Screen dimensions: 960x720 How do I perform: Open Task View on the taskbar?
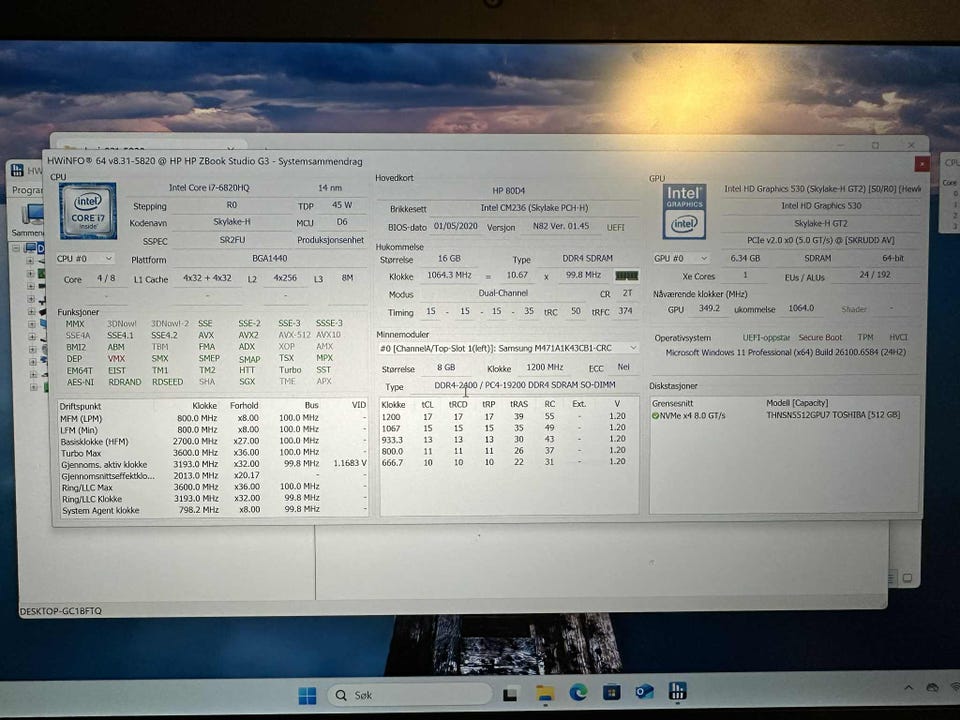pyautogui.click(x=509, y=694)
